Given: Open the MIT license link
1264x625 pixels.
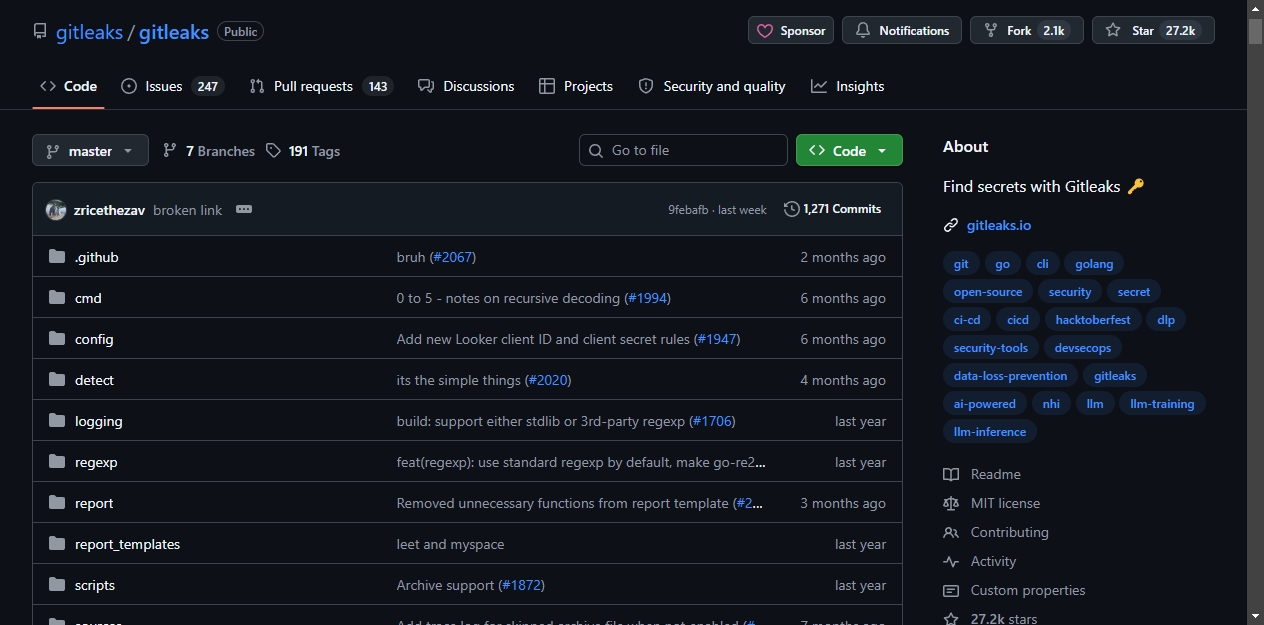Looking at the screenshot, I should (992, 503).
